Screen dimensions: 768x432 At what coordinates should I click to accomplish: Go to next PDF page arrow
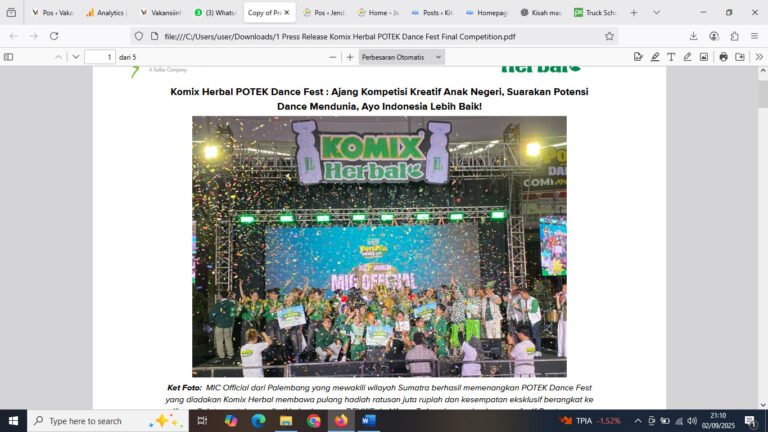pos(75,57)
